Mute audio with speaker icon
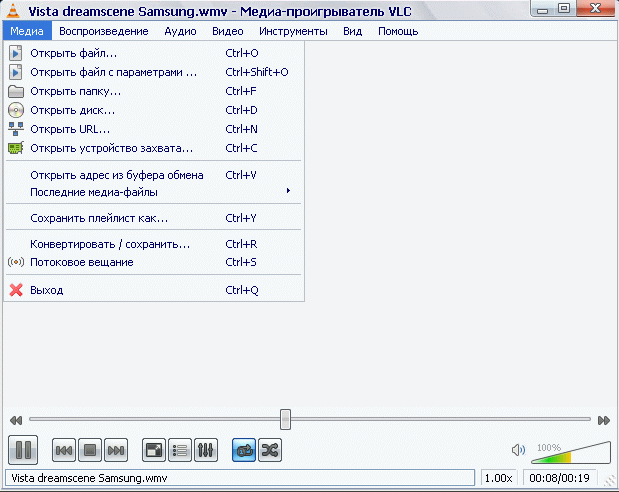 (518, 450)
